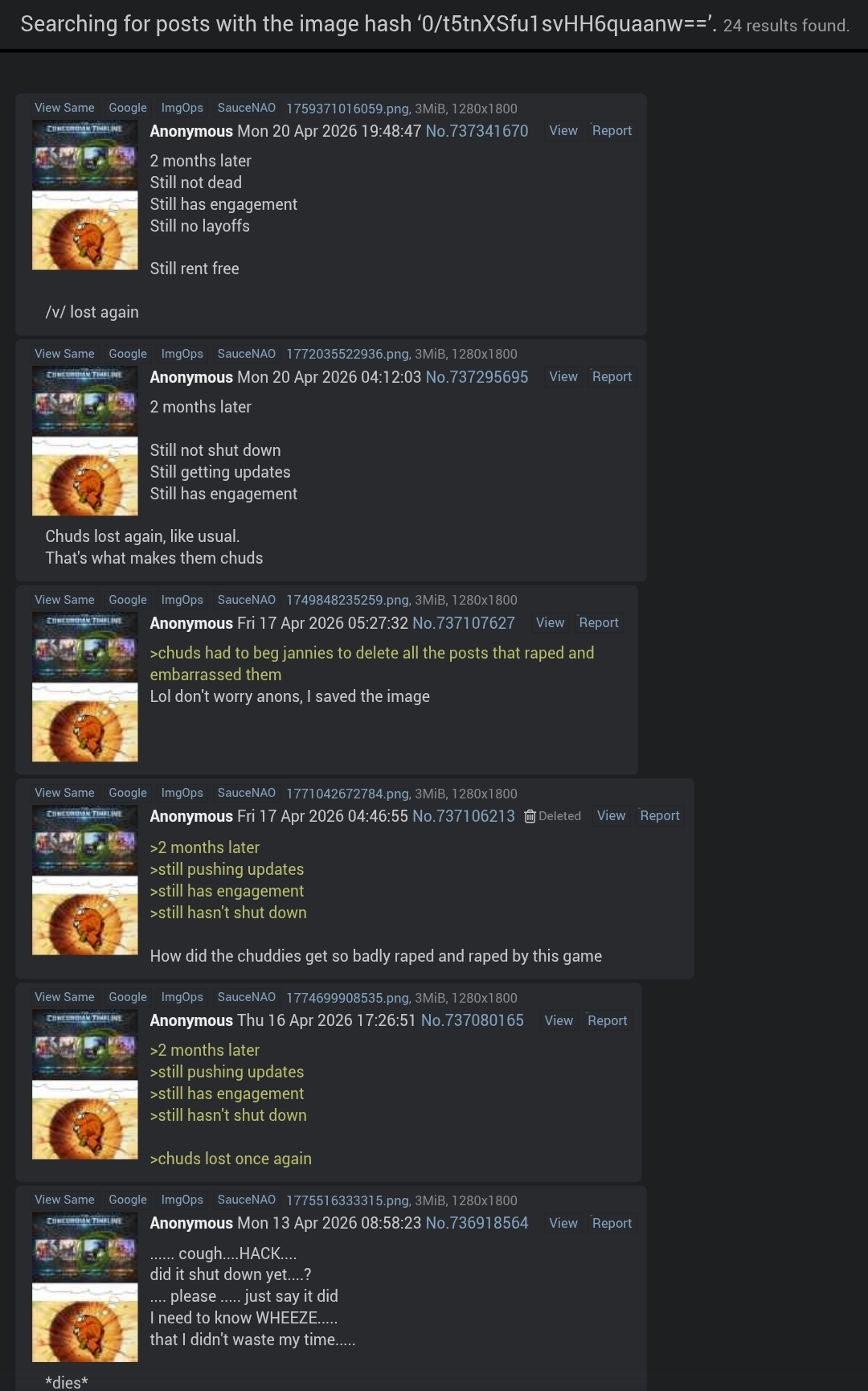Report post No.737295695
This screenshot has width=868, height=1391.
[x=612, y=376]
